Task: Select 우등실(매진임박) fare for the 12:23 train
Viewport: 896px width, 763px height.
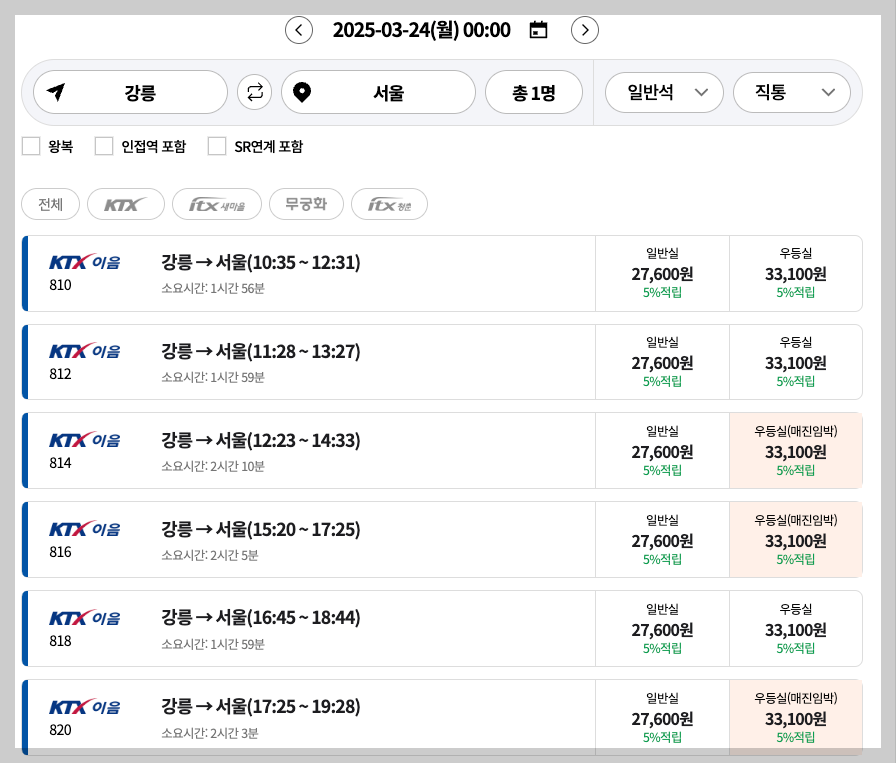Action: (x=795, y=451)
